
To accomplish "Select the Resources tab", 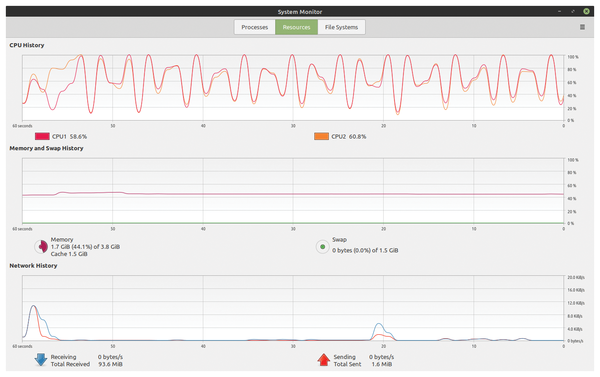I will coord(296,27).
